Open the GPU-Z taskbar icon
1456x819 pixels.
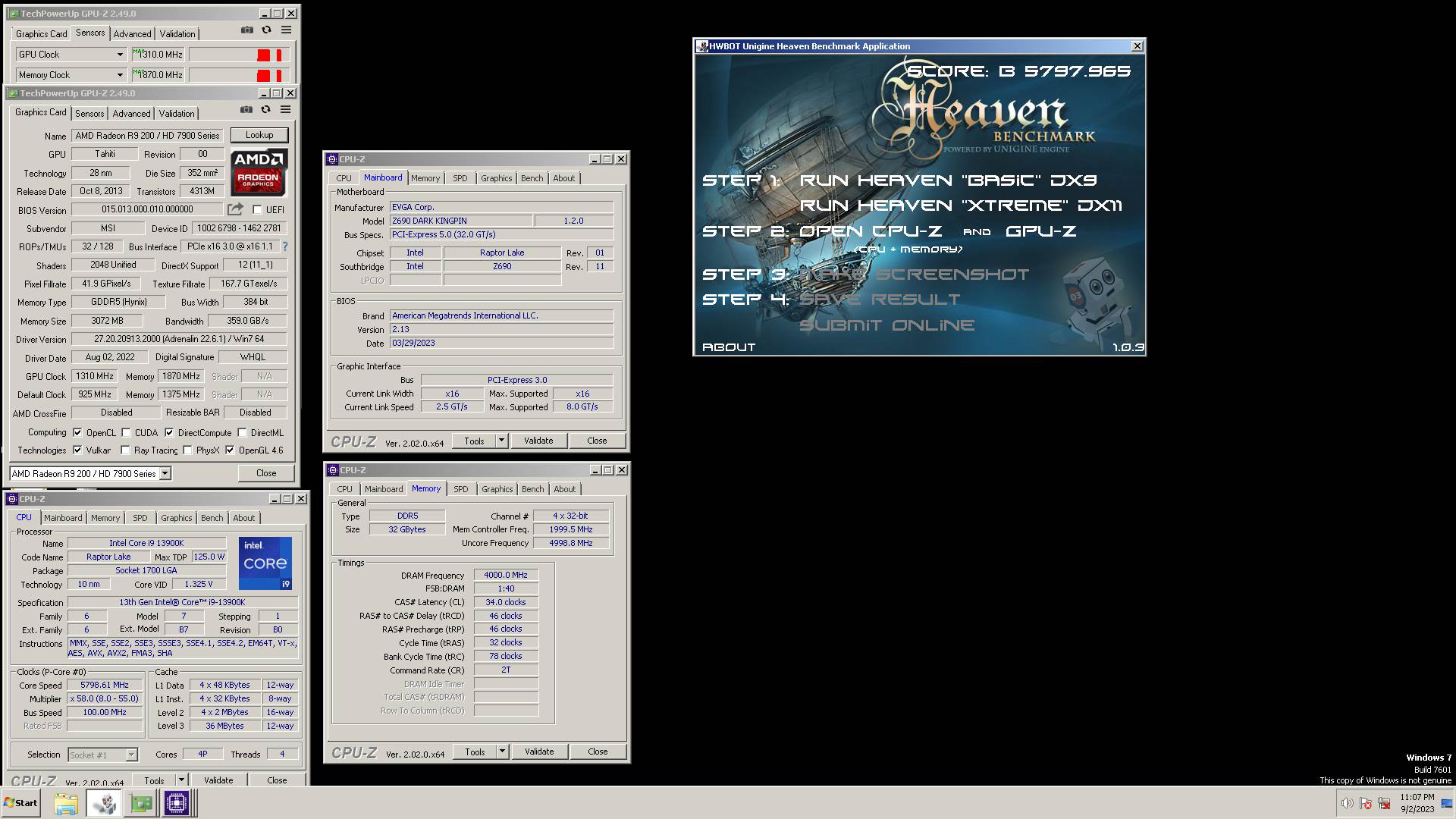coord(141,803)
